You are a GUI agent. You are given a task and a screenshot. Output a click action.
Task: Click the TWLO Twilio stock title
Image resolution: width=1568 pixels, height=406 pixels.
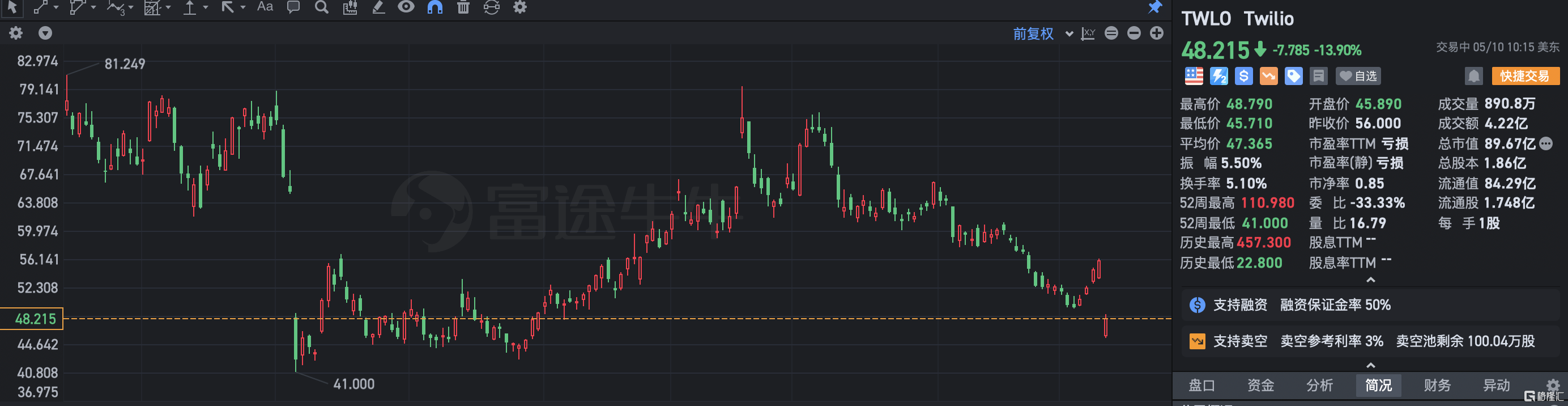pyautogui.click(x=1238, y=19)
